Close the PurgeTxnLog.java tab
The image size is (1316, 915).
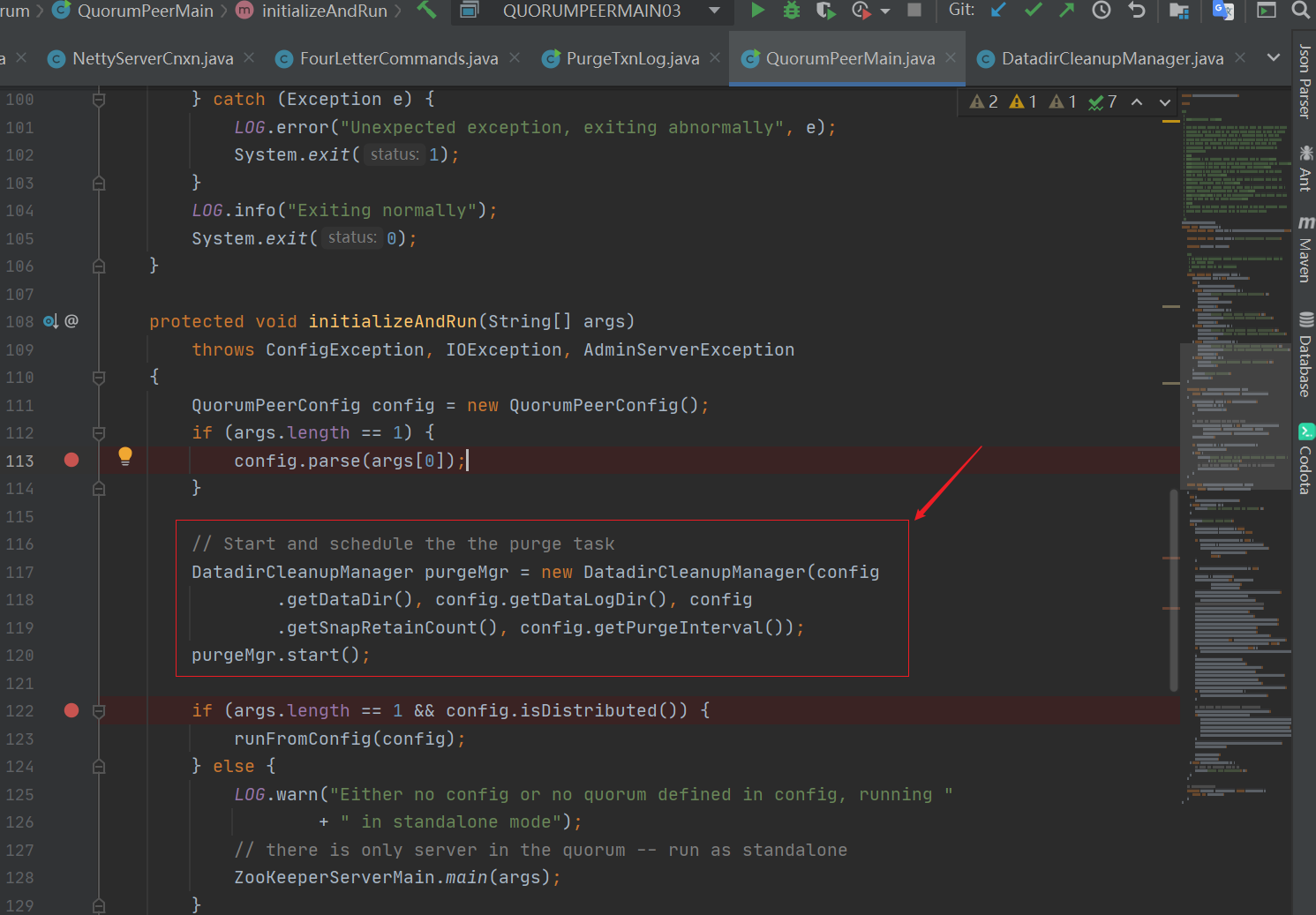pos(715,57)
